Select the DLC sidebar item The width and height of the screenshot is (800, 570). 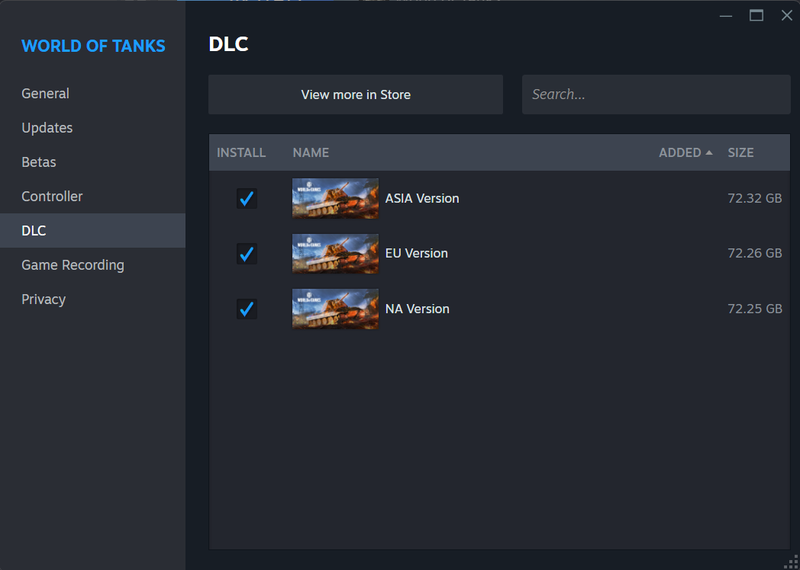93,231
